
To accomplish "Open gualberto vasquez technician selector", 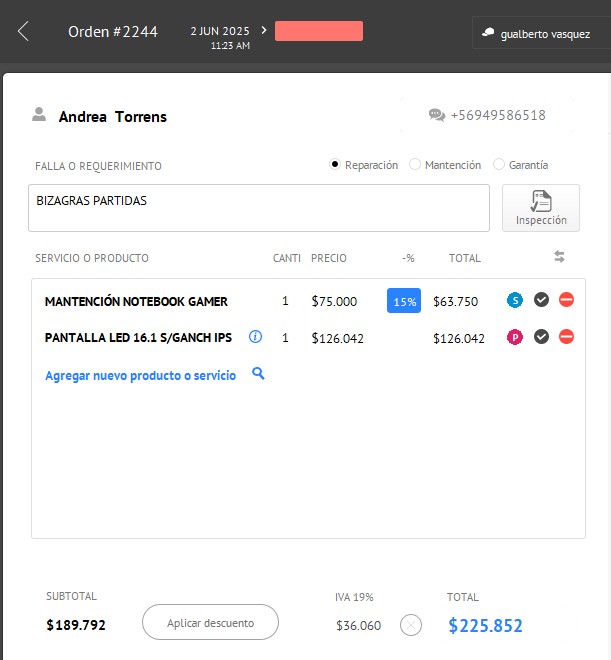I will [x=542, y=33].
